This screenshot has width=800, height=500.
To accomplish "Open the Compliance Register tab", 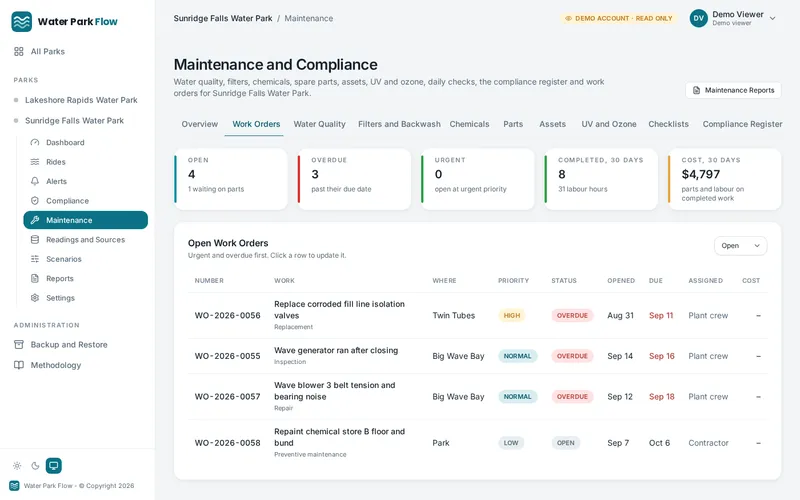I will coord(742,124).
